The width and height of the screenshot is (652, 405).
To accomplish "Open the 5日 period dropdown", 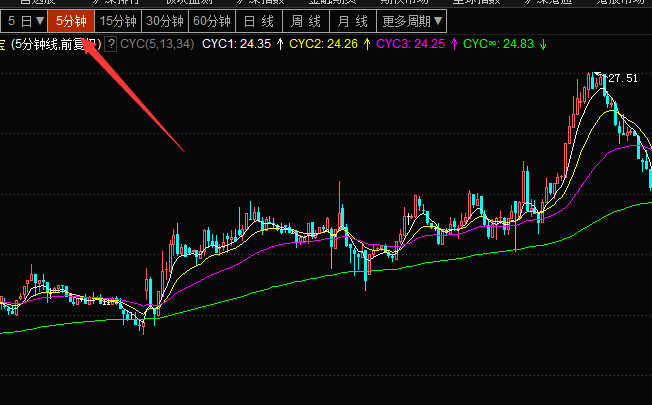I will [24, 21].
